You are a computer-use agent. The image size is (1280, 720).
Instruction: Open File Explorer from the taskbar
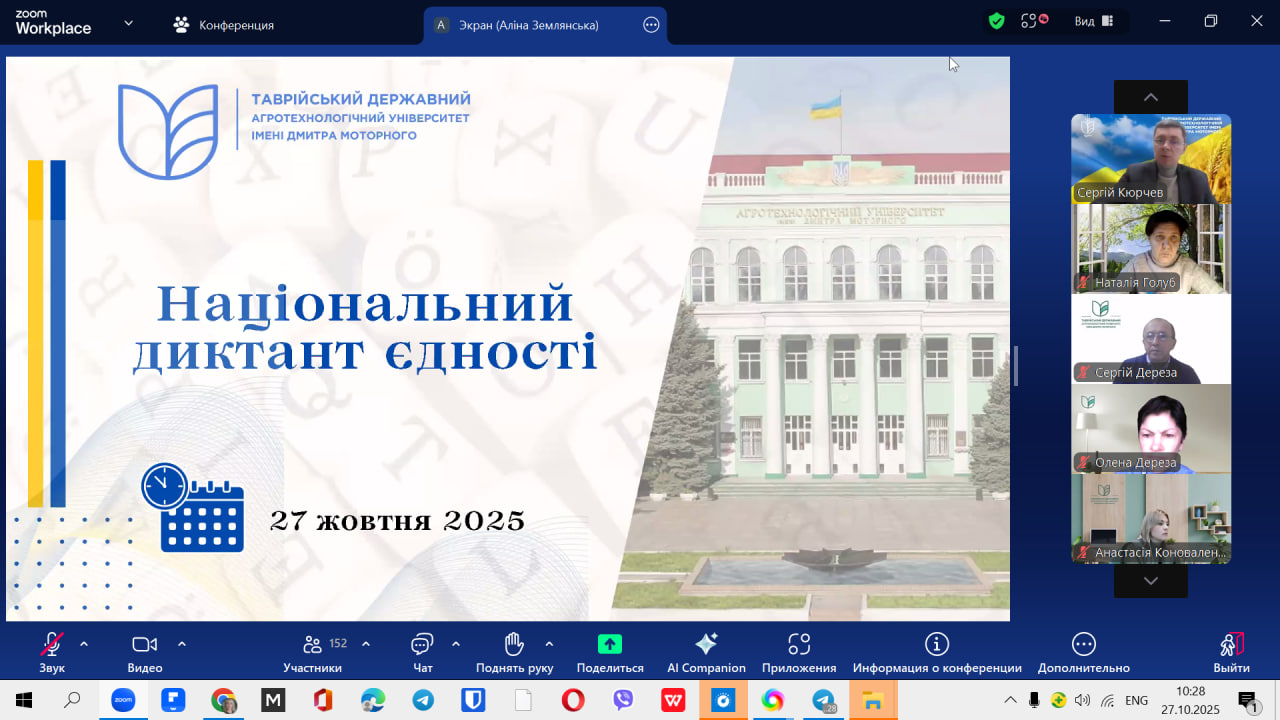coord(873,700)
